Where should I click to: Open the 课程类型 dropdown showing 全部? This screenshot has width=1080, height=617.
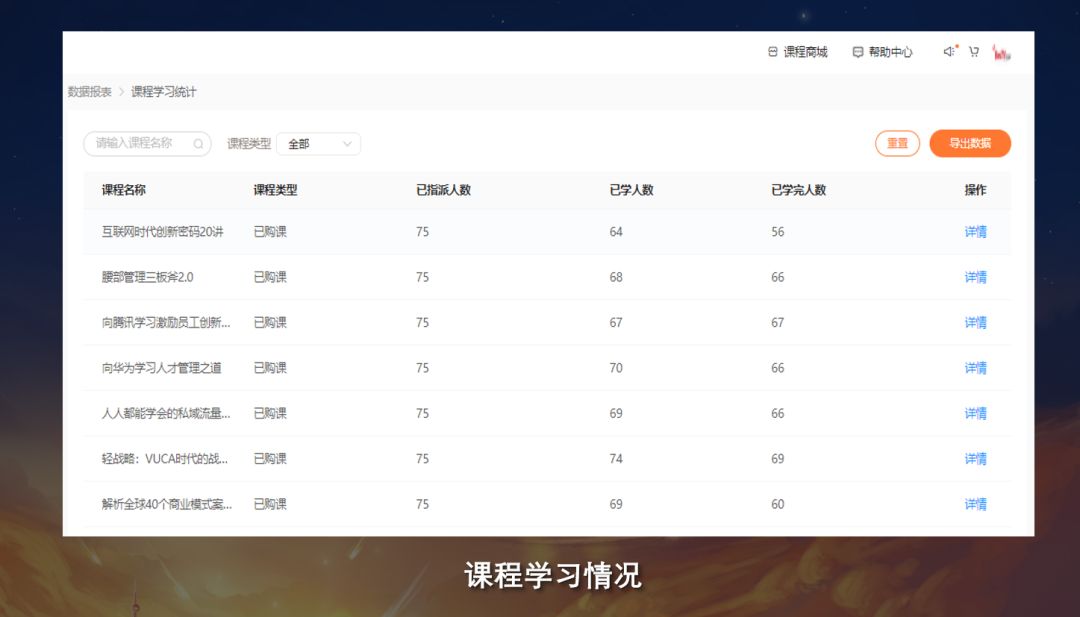click(317, 144)
